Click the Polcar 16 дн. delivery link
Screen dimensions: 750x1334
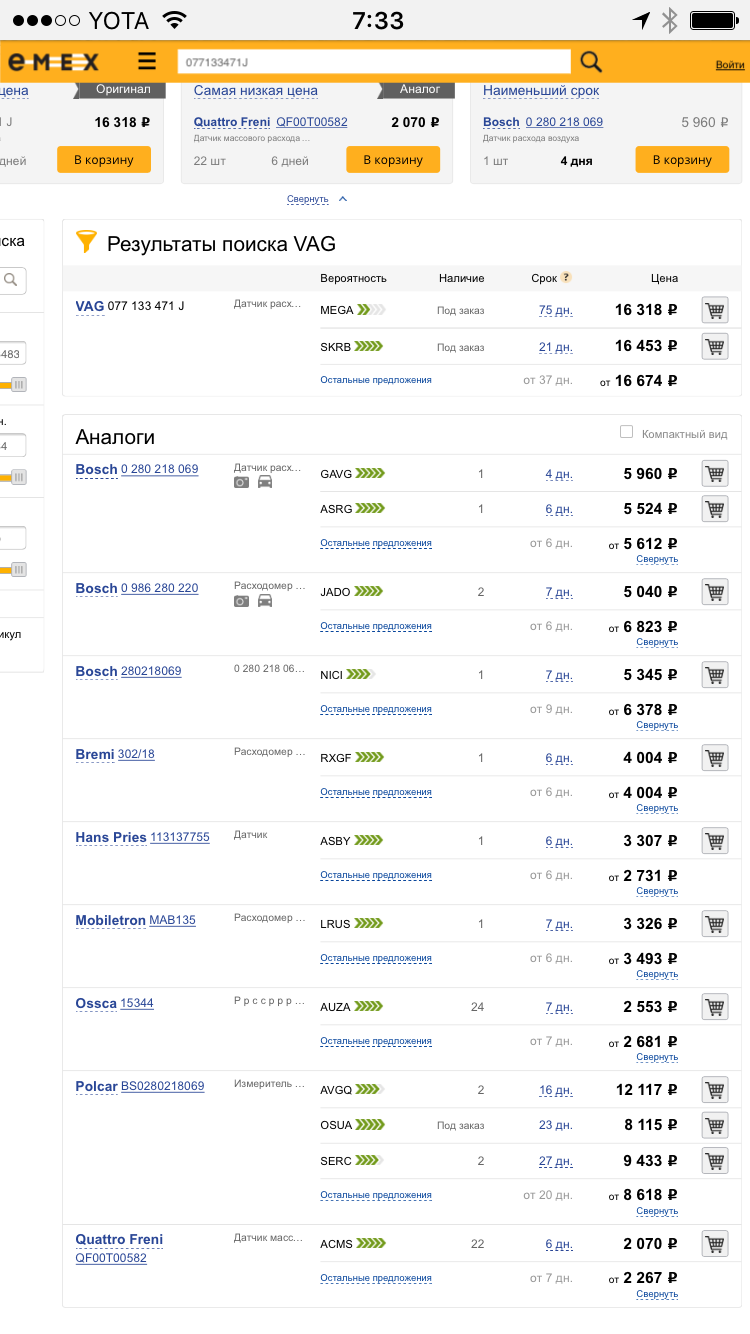(x=555, y=1090)
